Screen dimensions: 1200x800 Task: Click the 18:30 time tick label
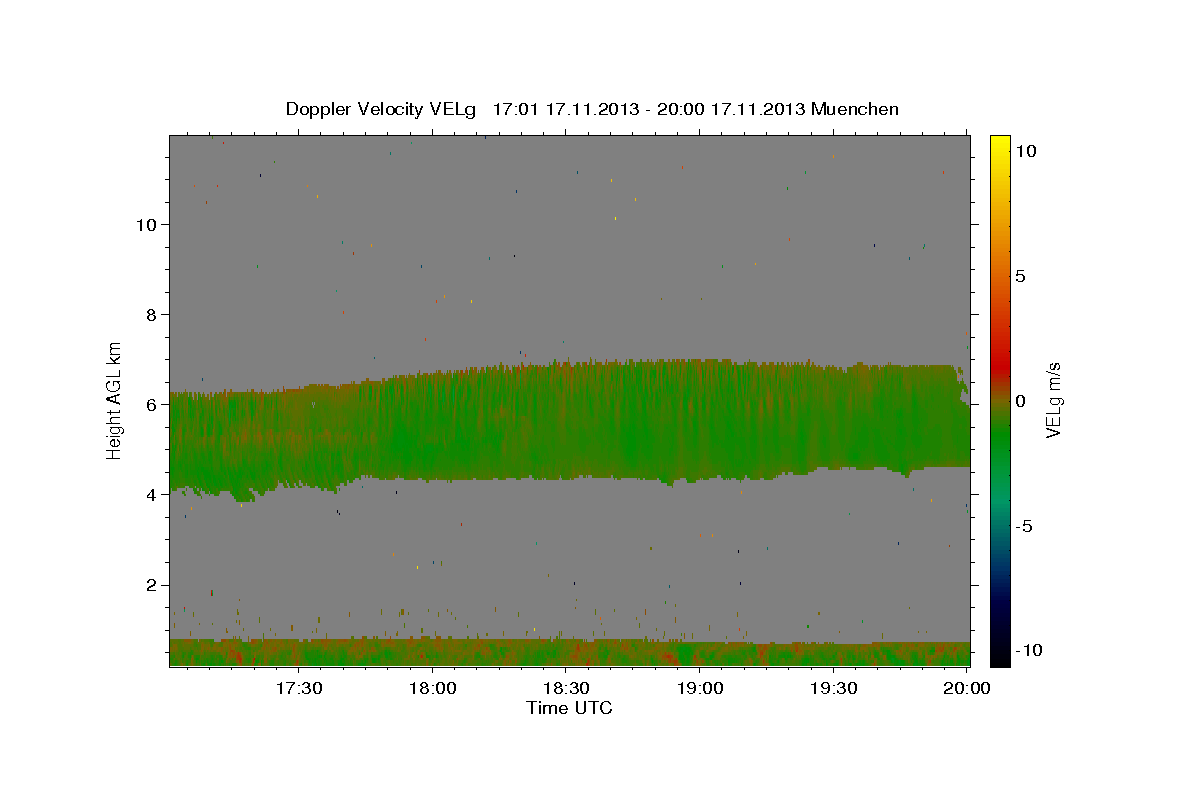tap(566, 688)
